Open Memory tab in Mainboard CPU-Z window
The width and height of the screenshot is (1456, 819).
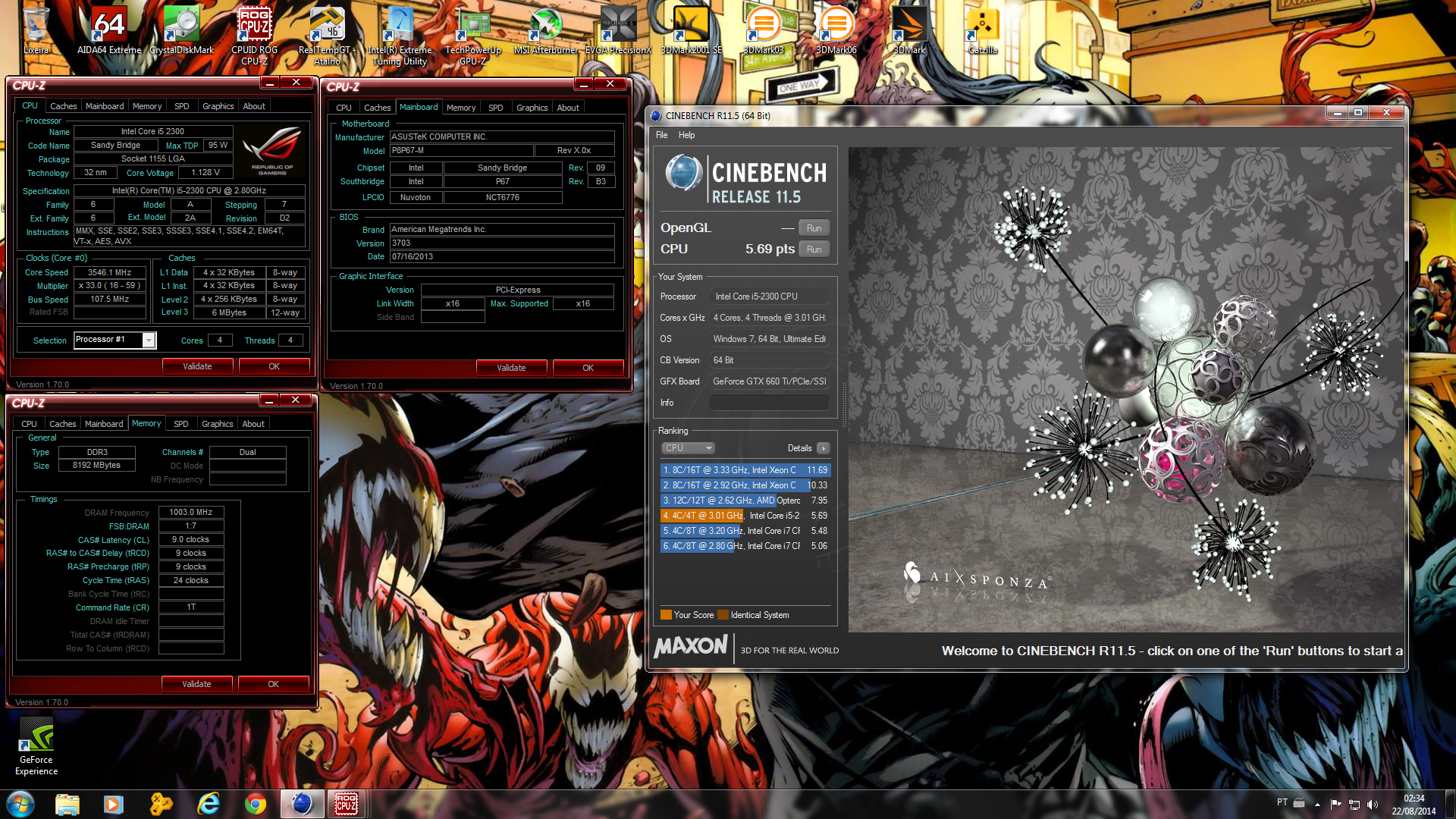pos(461,108)
